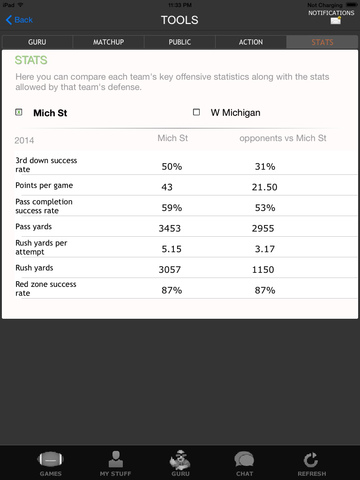Switch to the MATCHUP tab
This screenshot has height=480, width=360.
click(x=108, y=42)
